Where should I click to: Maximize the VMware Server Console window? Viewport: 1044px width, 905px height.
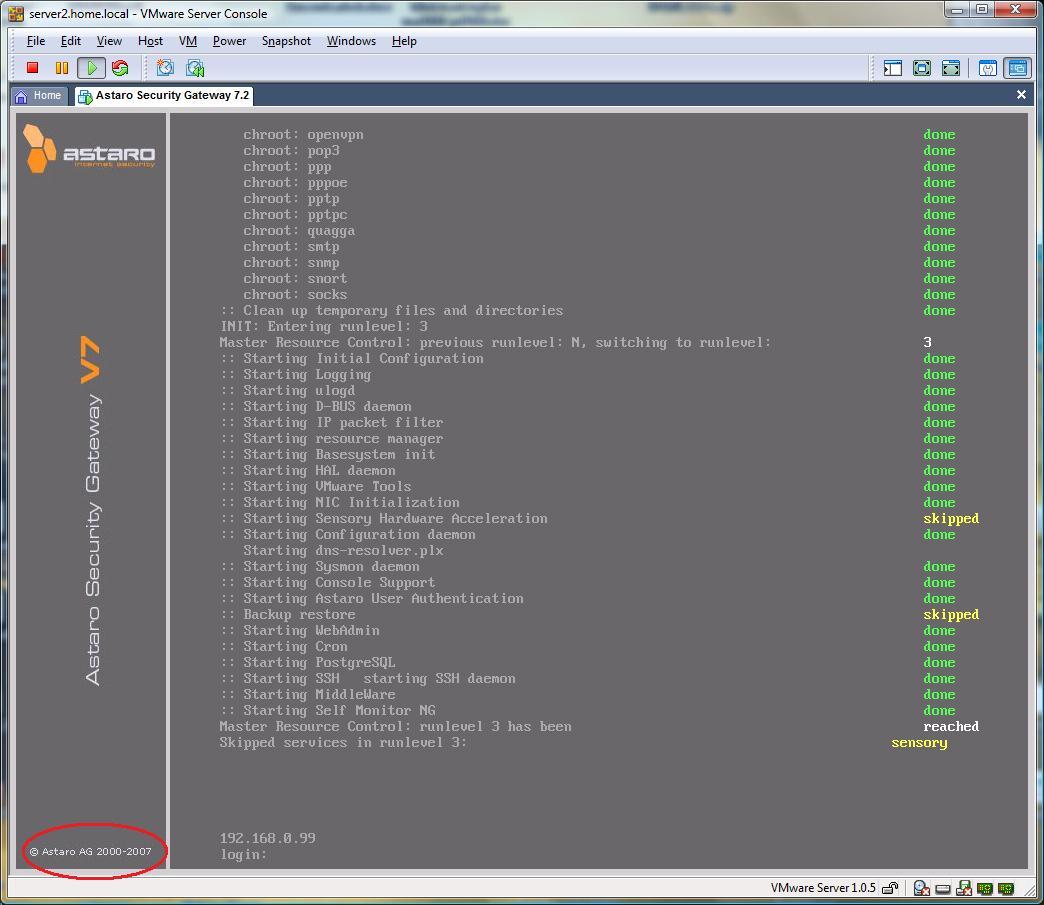[x=981, y=10]
